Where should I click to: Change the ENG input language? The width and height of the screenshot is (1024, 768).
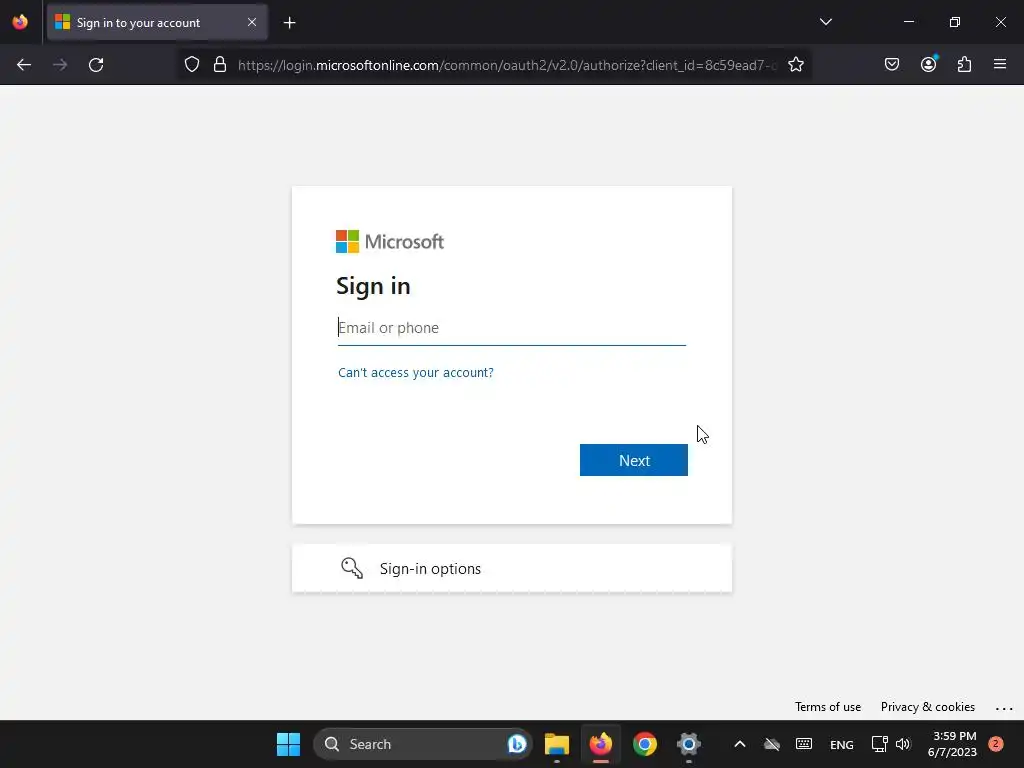pos(841,744)
